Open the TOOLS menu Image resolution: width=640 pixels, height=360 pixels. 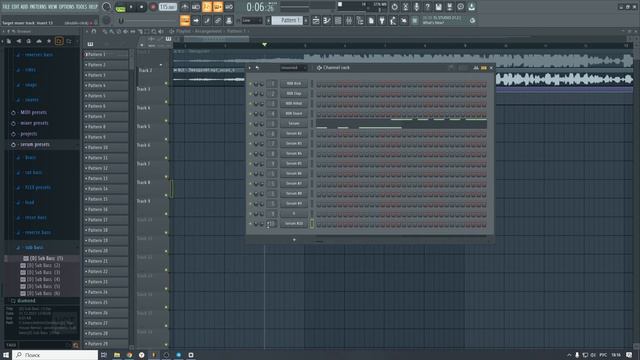81,7
